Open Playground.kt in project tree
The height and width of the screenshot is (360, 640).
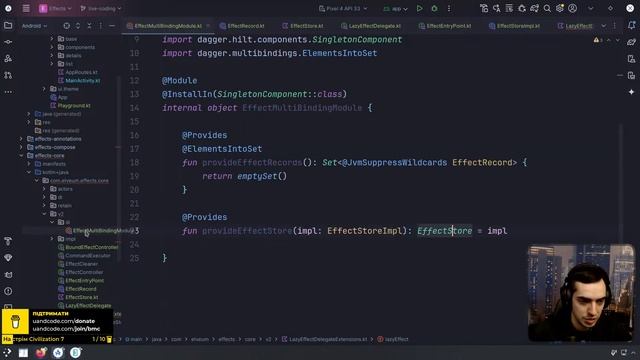click(74, 105)
